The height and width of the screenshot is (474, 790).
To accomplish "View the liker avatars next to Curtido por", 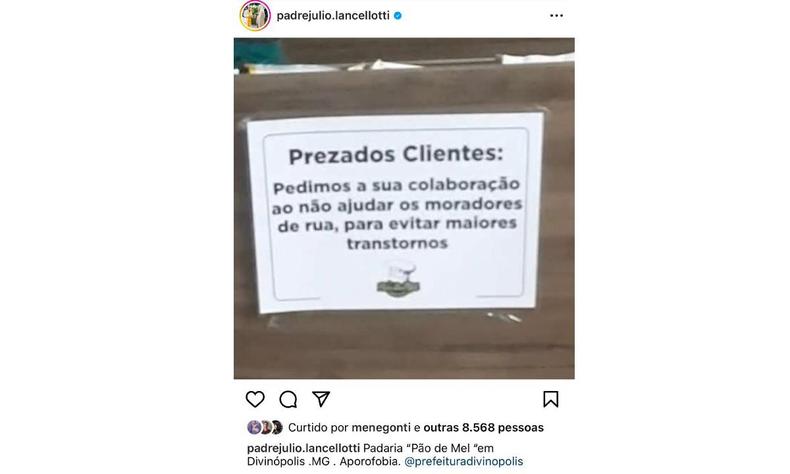I will tap(265, 428).
